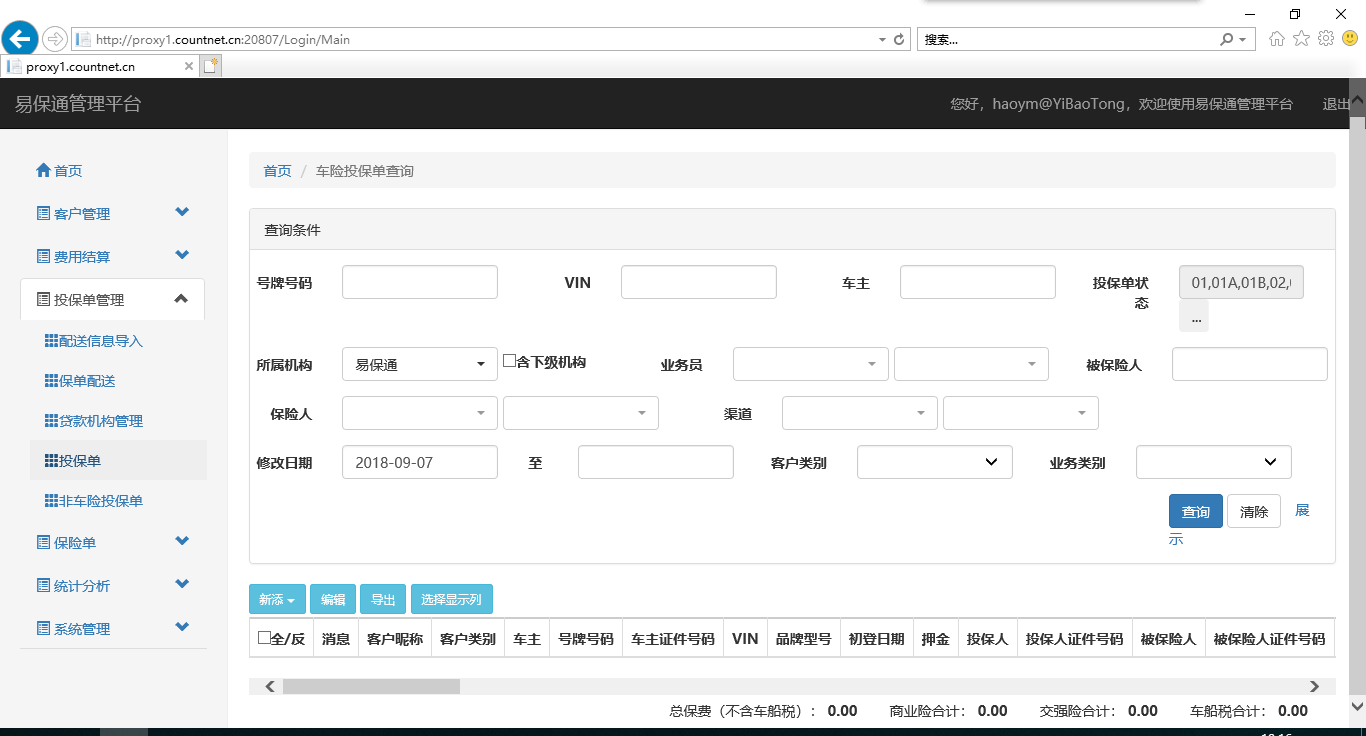Open the 客户类别 dropdown
1366x736 pixels.
pos(934,462)
